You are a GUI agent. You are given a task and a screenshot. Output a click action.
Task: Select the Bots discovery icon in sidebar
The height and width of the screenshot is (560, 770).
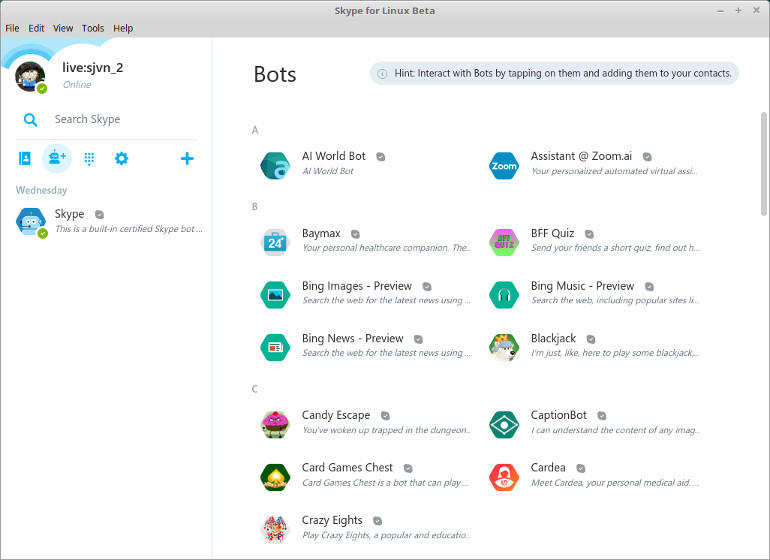[x=57, y=158]
